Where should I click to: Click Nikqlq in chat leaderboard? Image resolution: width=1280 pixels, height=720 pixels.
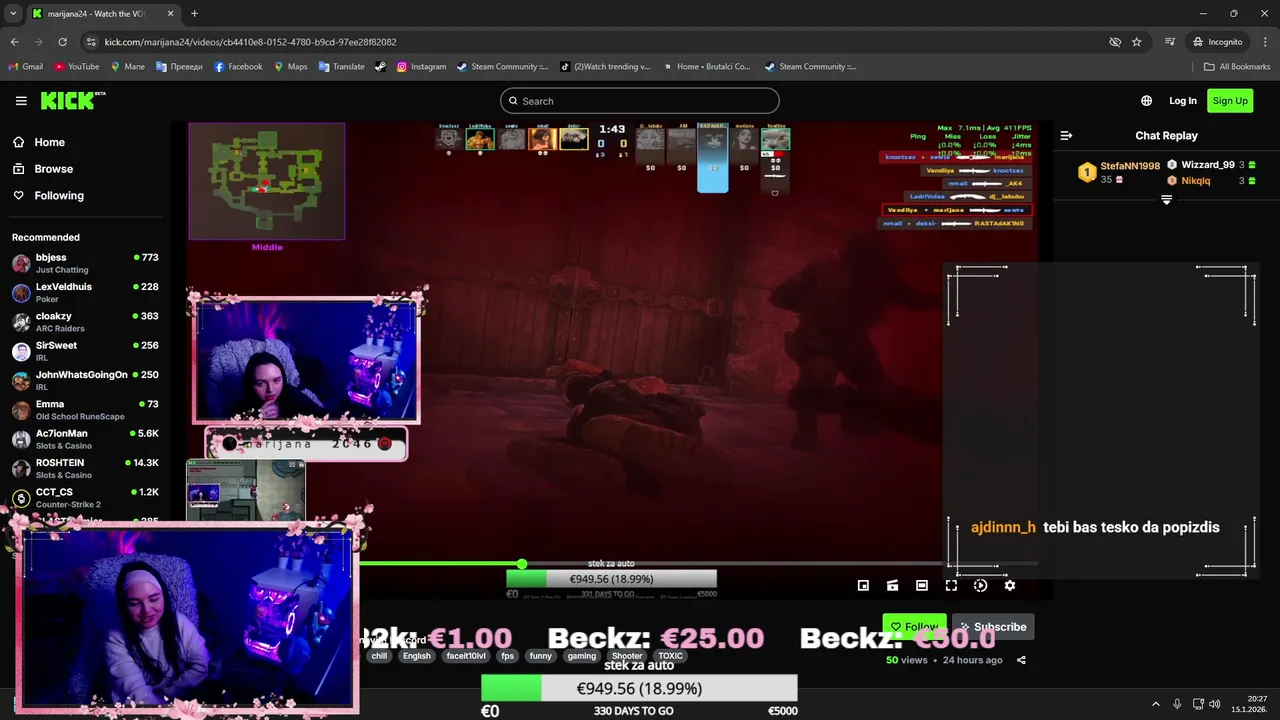point(1196,181)
